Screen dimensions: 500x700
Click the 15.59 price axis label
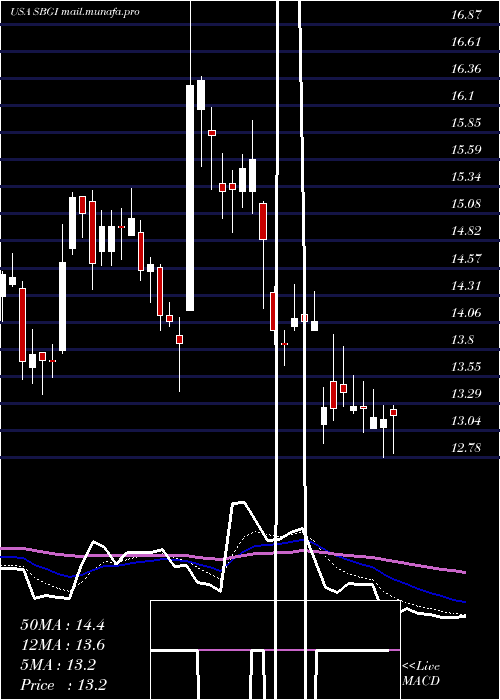[466, 149]
